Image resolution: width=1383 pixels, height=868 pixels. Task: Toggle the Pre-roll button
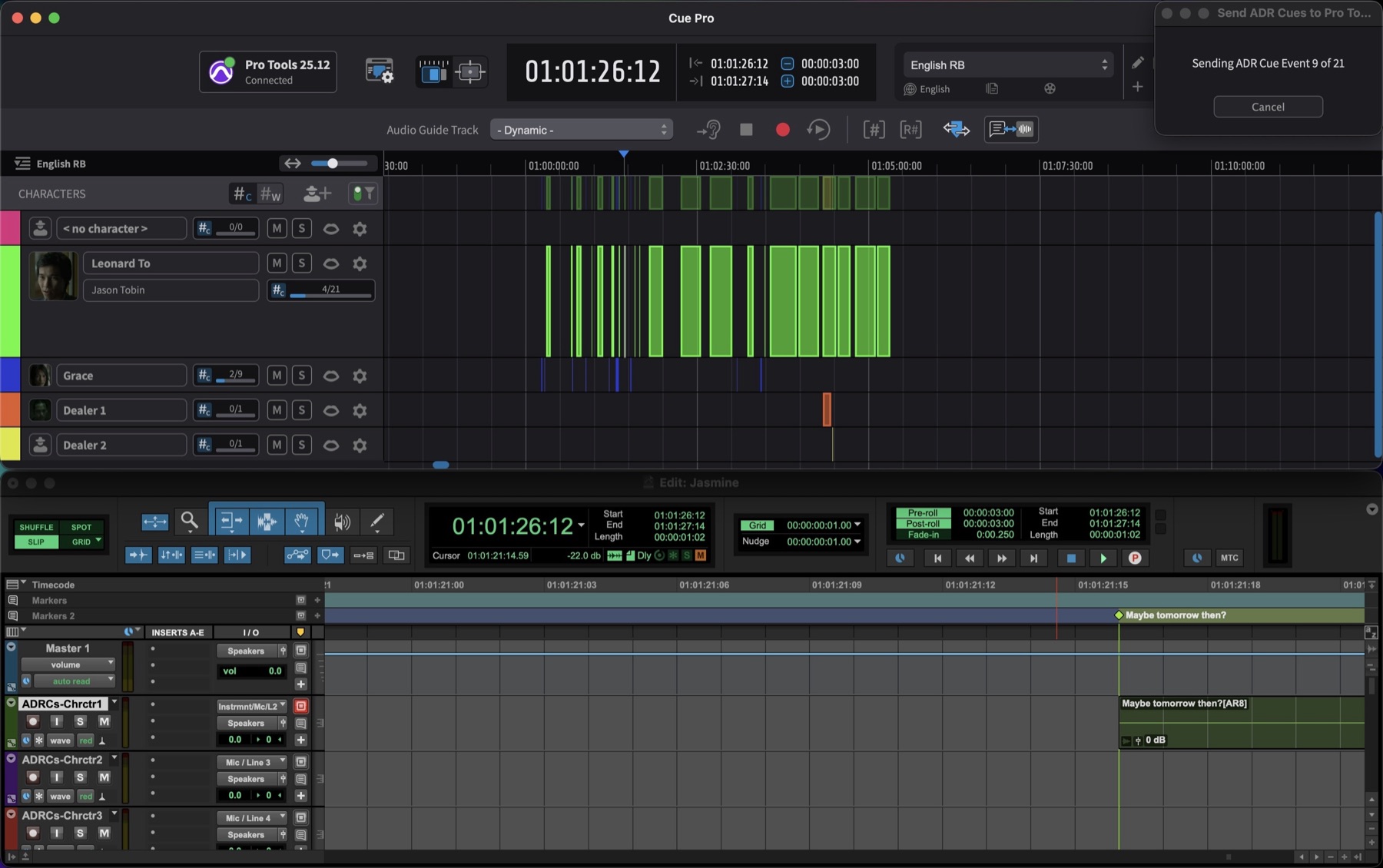[x=923, y=513]
